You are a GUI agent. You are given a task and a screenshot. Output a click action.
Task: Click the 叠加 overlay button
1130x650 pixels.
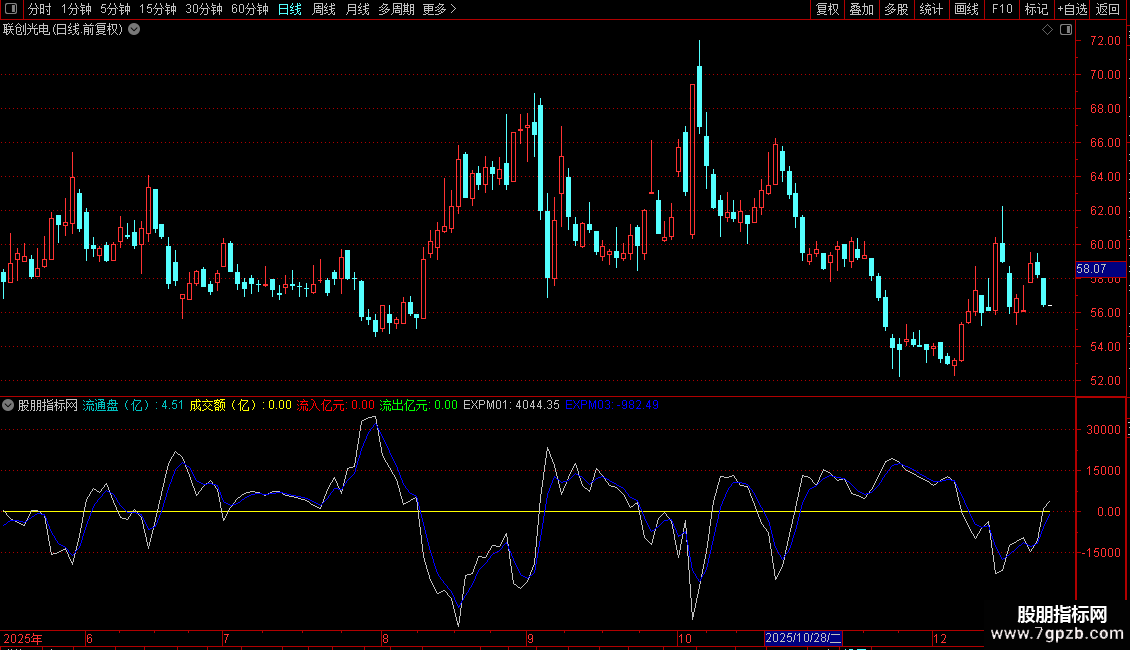click(x=862, y=9)
